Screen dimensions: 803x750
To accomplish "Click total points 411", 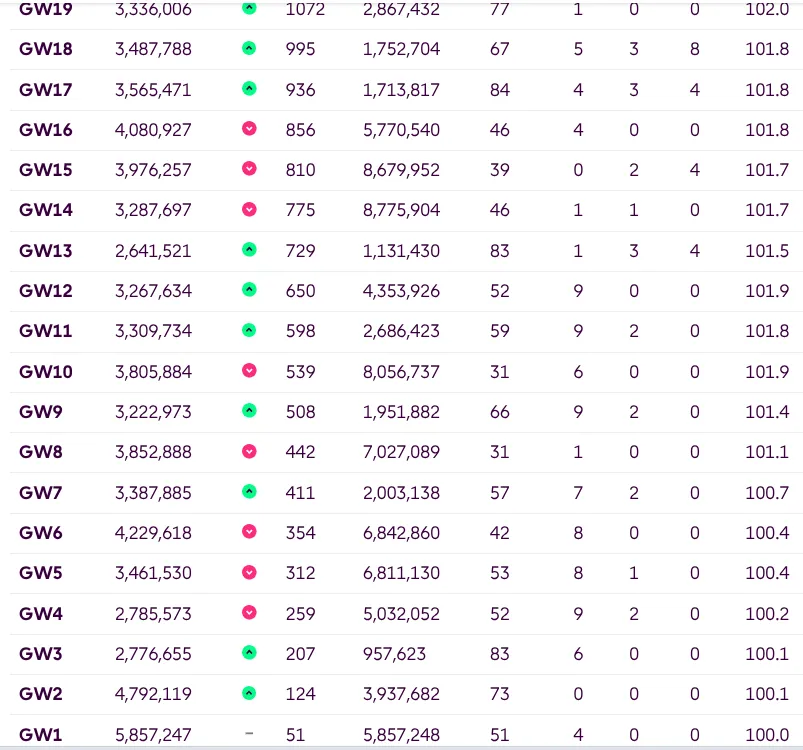I will pos(300,493).
